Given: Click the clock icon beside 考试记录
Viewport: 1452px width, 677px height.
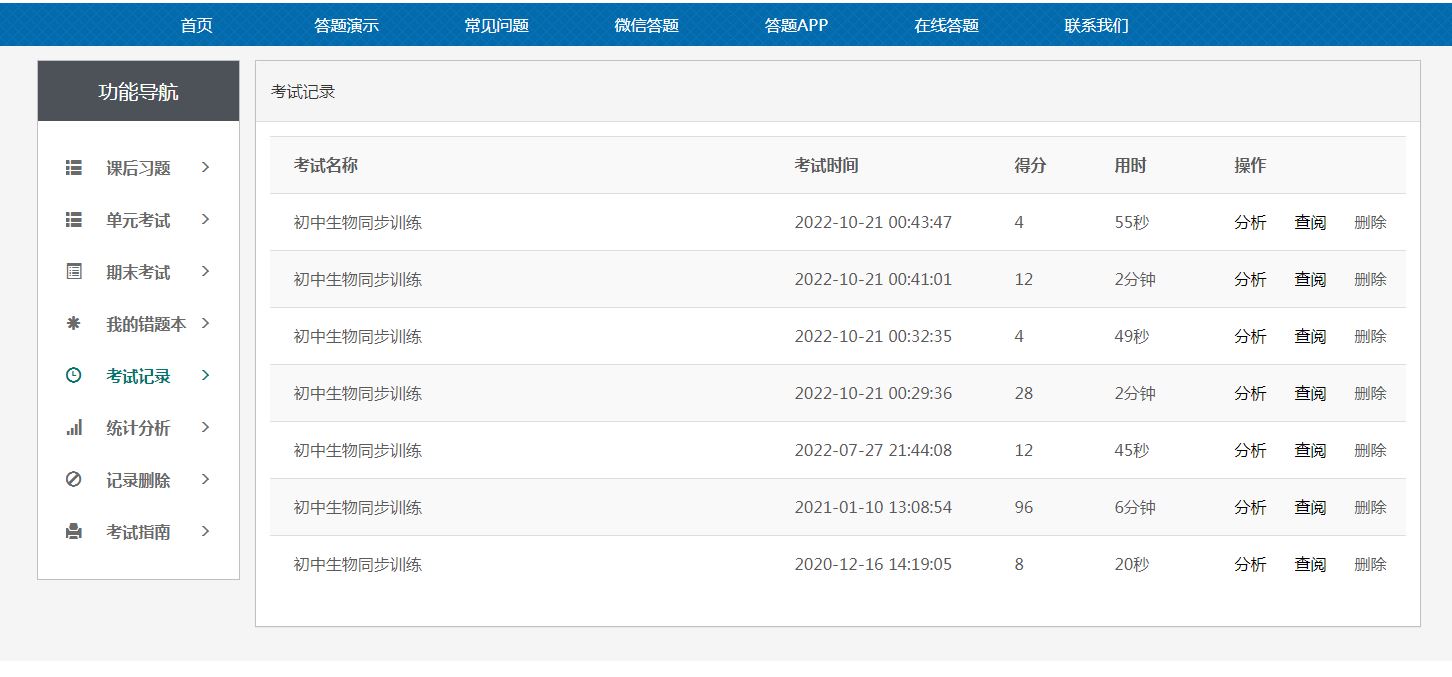Looking at the screenshot, I should tap(74, 376).
